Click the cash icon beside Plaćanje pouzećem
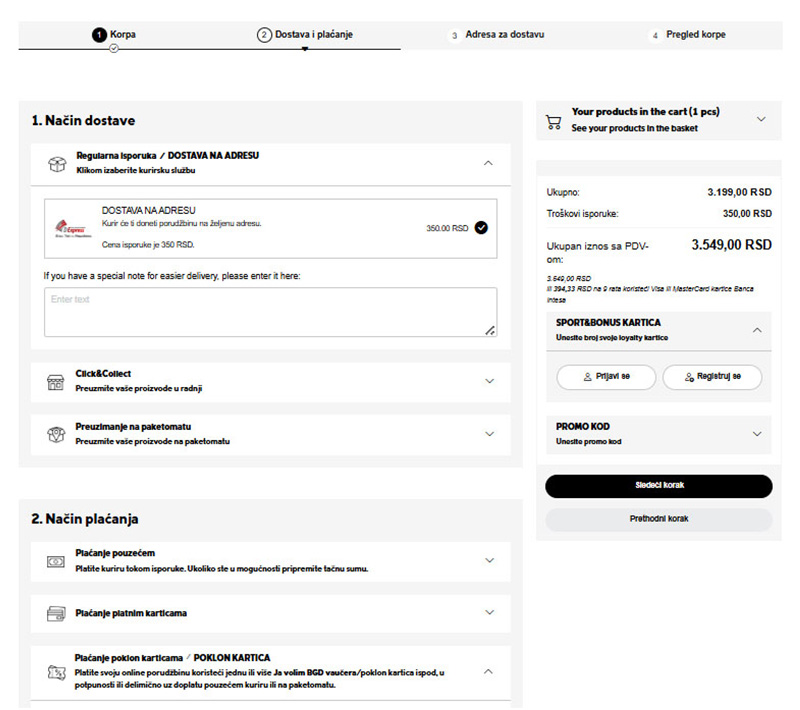The height and width of the screenshot is (710, 800). click(56, 561)
